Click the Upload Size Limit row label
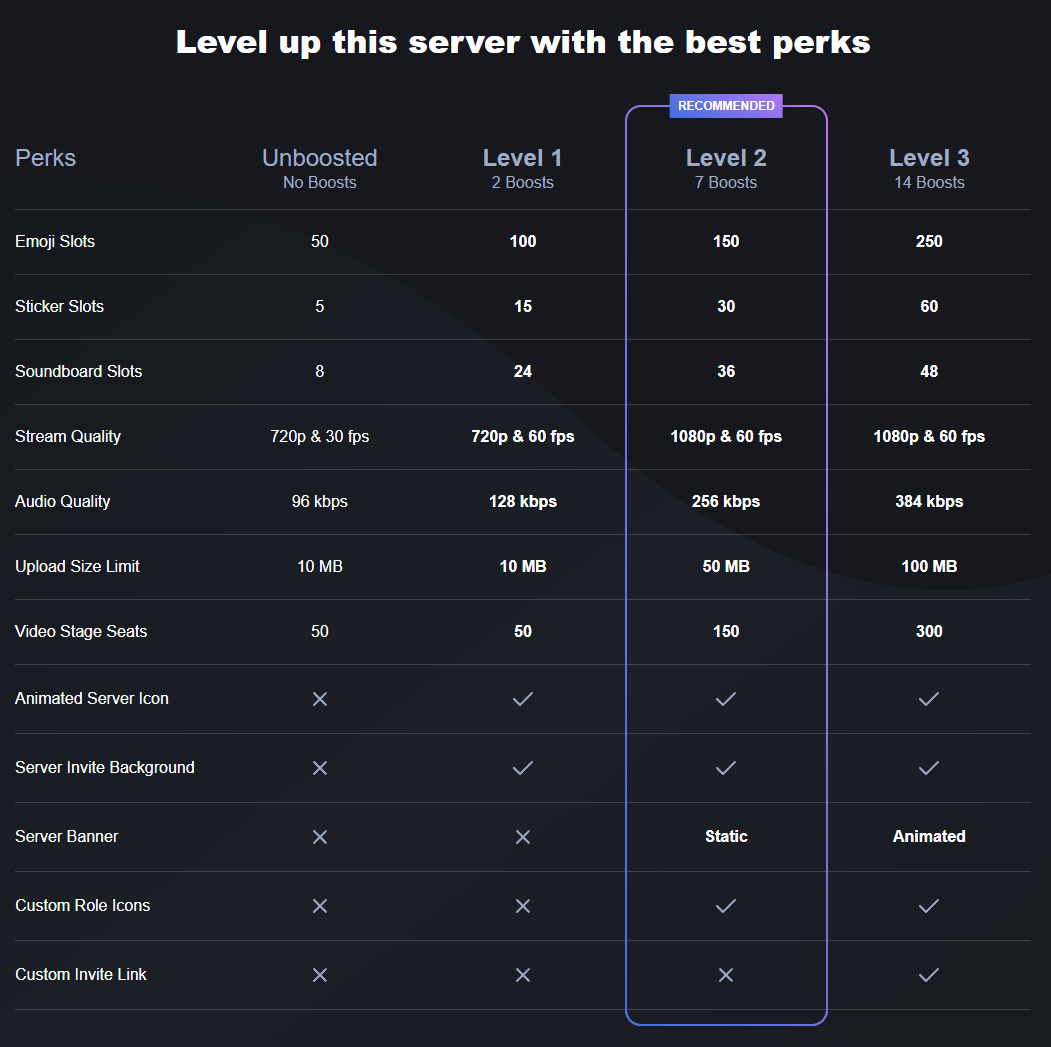The width and height of the screenshot is (1051, 1047). click(x=77, y=566)
